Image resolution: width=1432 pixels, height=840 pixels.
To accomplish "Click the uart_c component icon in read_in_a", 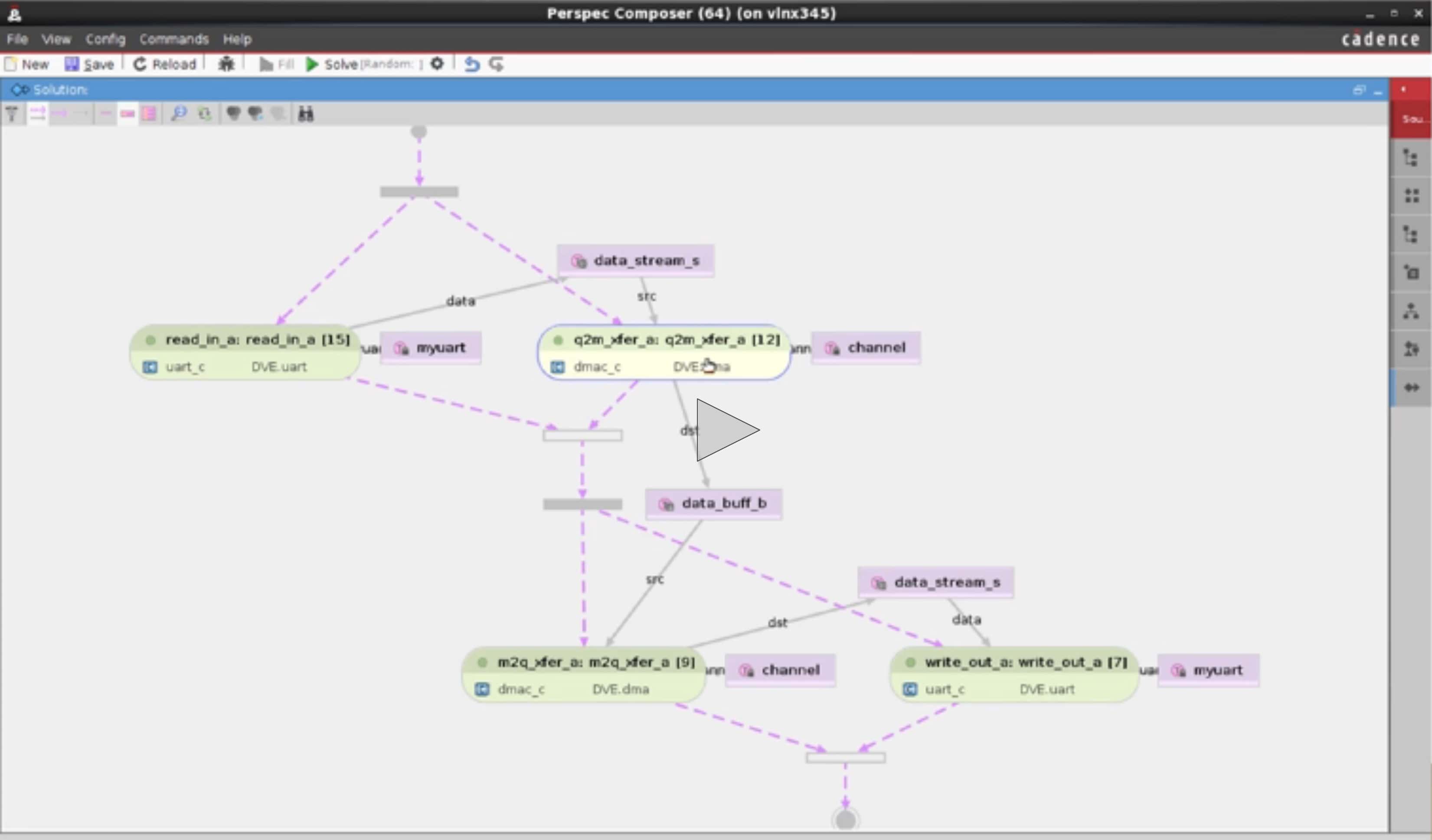I will pos(150,367).
